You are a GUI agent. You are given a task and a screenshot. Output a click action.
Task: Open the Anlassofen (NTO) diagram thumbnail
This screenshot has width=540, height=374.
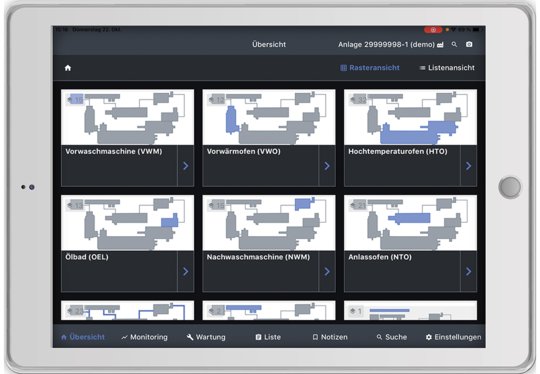pos(411,223)
